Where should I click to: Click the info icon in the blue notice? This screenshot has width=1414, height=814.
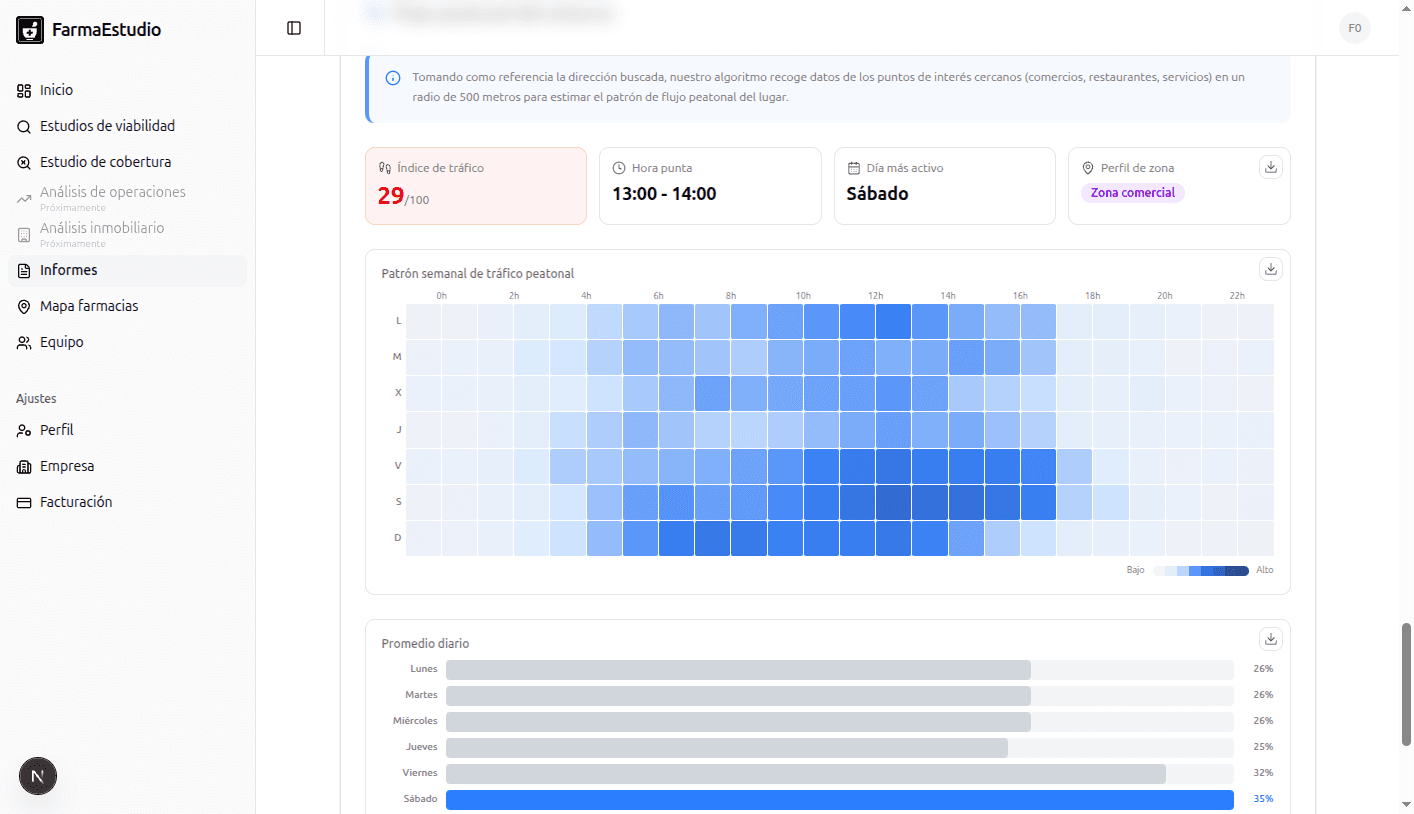393,78
